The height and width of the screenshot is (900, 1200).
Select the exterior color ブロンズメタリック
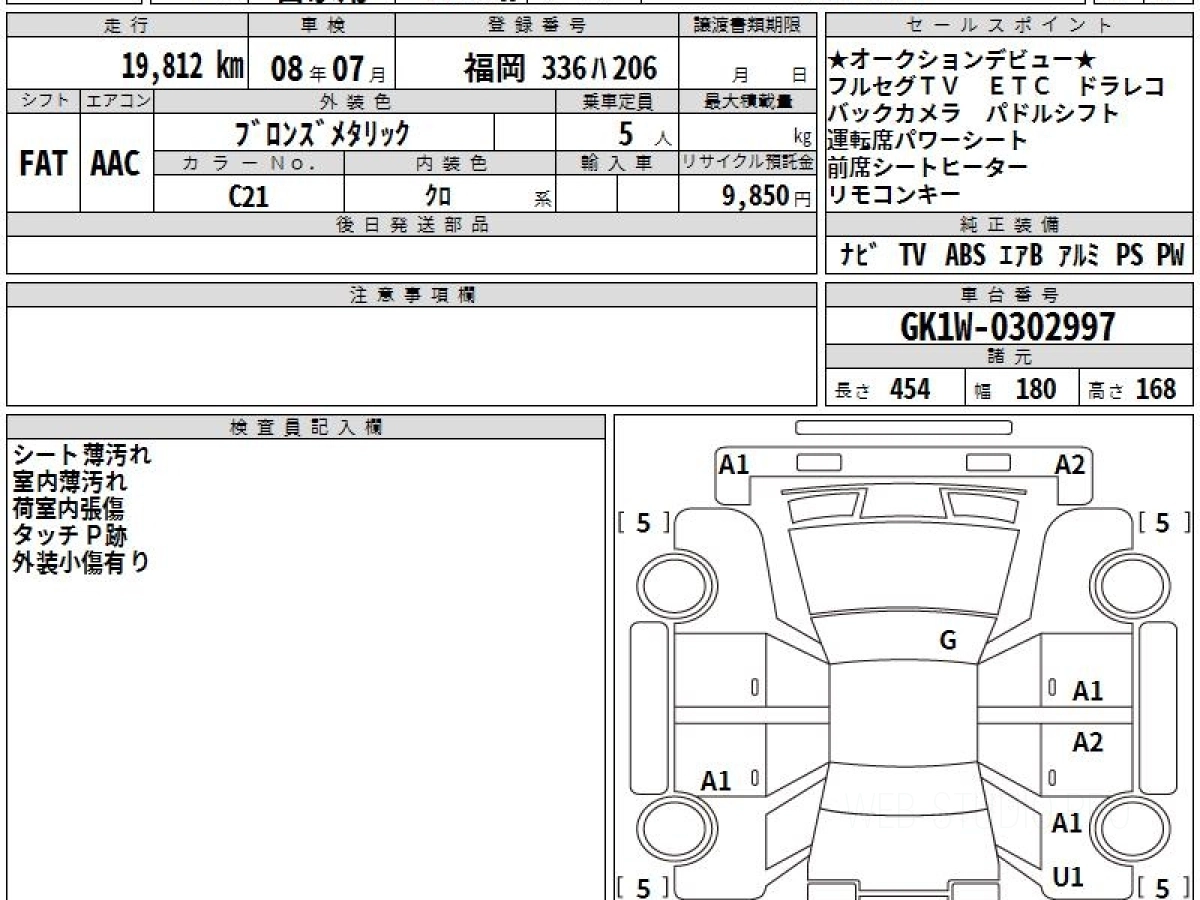coord(322,132)
